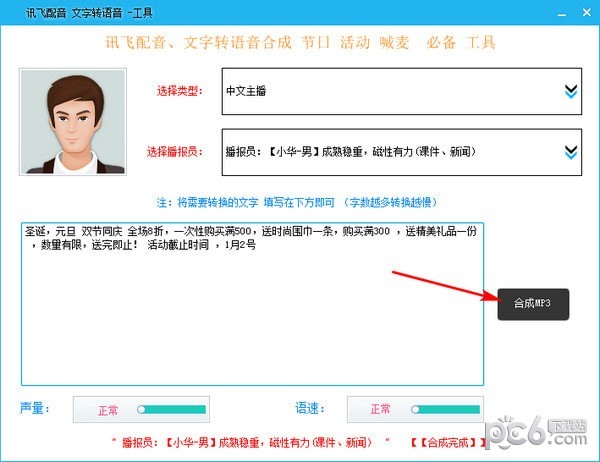Click inside the text input area
The width and height of the screenshot is (600, 462).
click(253, 304)
